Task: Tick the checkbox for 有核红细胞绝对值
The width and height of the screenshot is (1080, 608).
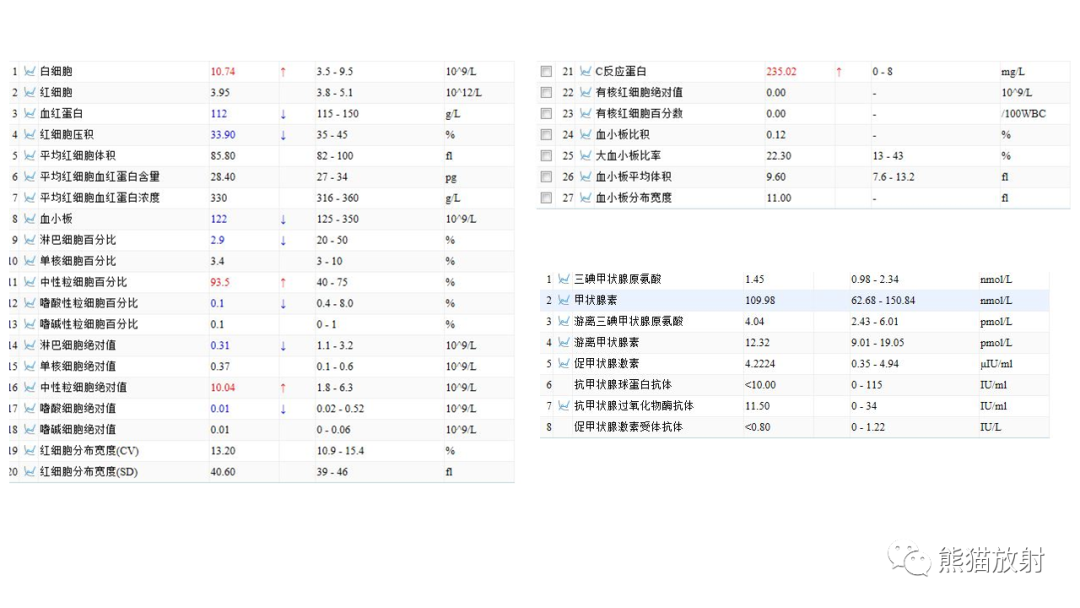Action: click(x=546, y=92)
